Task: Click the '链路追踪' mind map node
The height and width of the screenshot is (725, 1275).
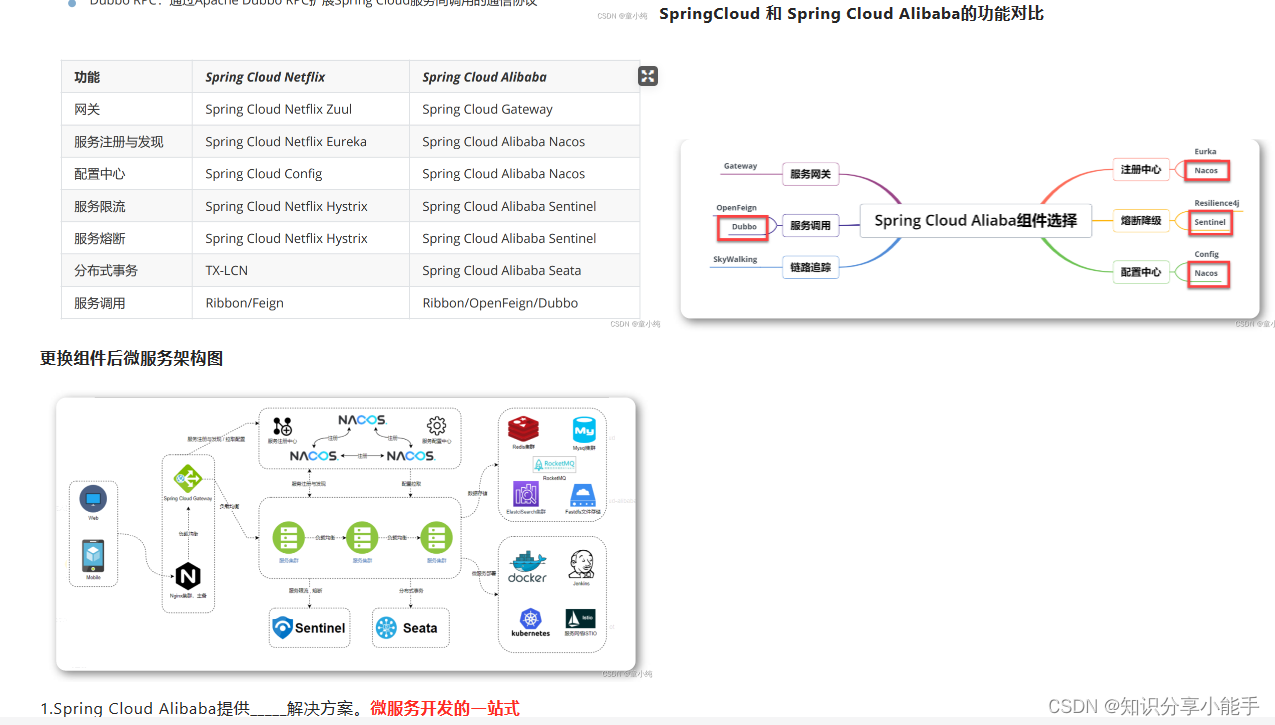Action: pos(810,267)
